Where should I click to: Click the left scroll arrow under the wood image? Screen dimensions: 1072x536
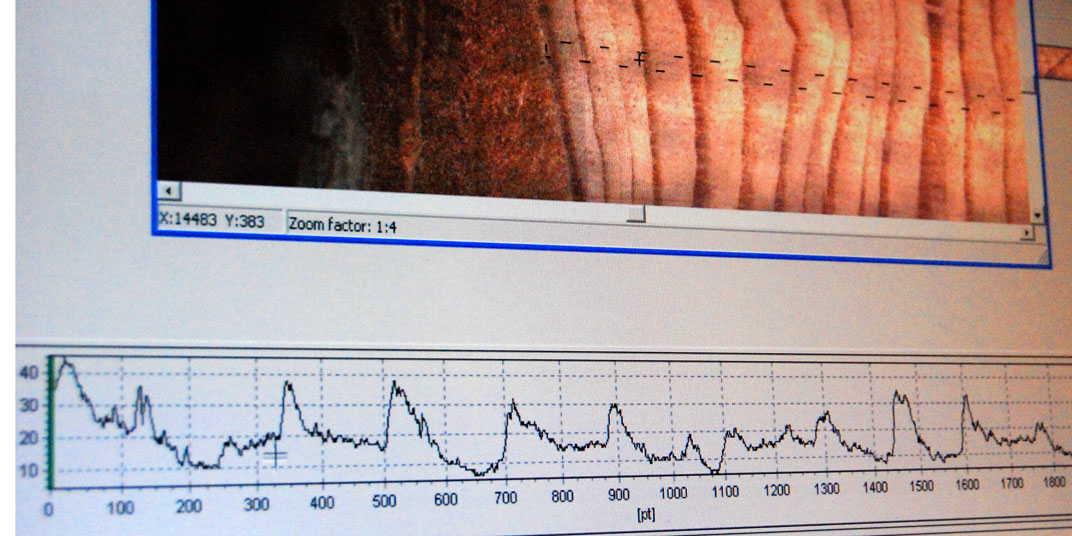pyautogui.click(x=170, y=191)
